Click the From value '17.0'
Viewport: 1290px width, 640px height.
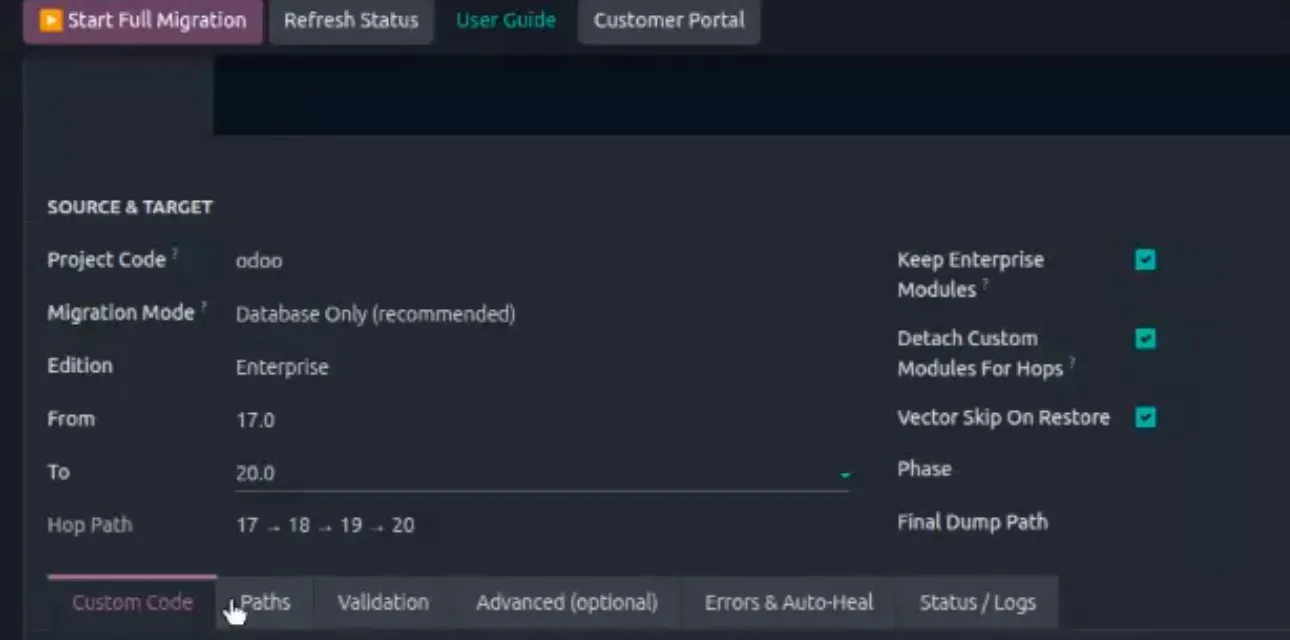(x=255, y=420)
